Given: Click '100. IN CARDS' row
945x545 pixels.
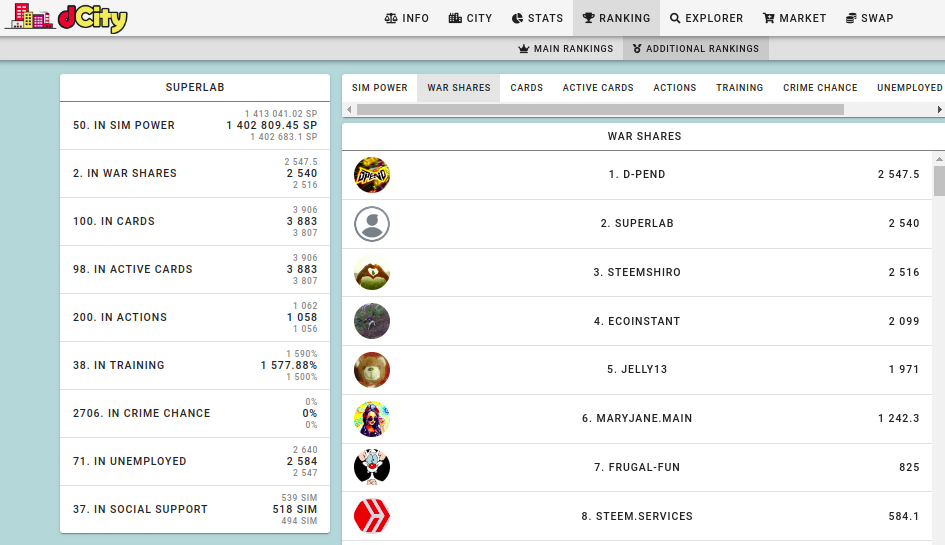Looking at the screenshot, I should (195, 221).
